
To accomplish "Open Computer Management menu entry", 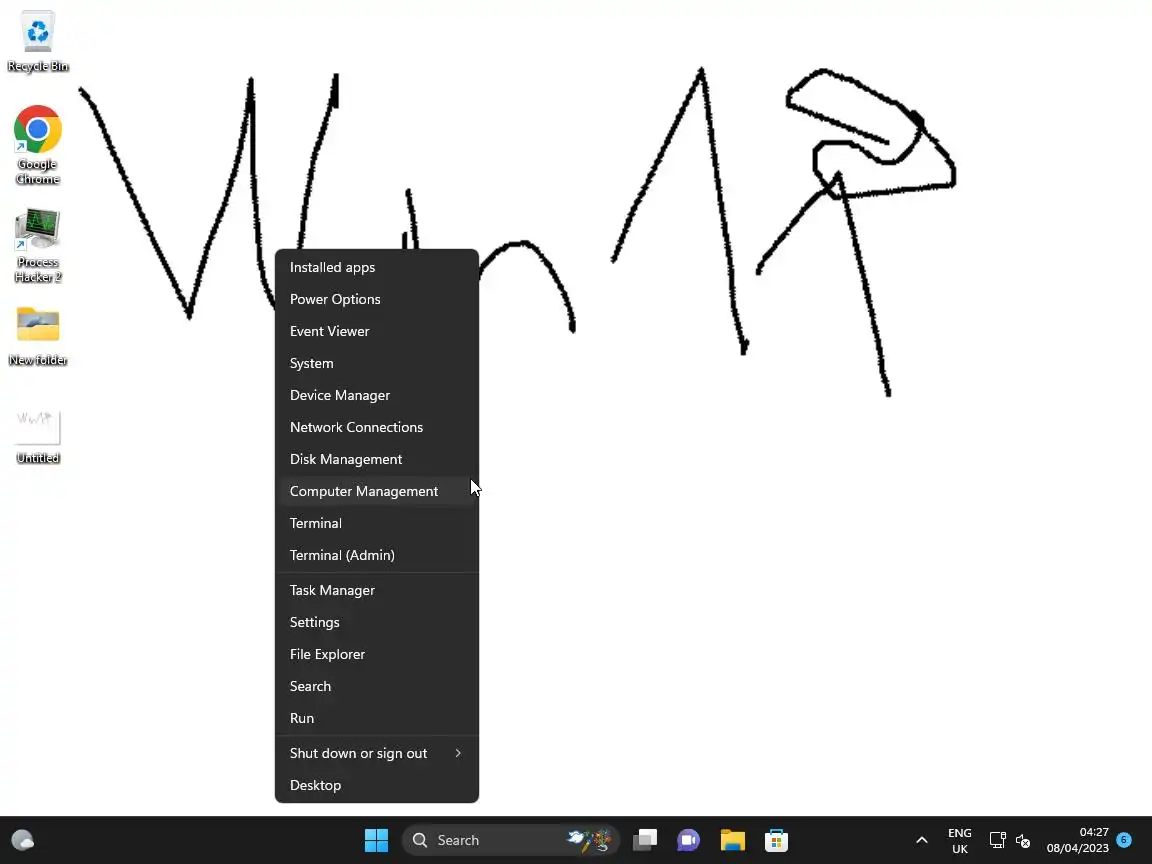I will click(377, 491).
